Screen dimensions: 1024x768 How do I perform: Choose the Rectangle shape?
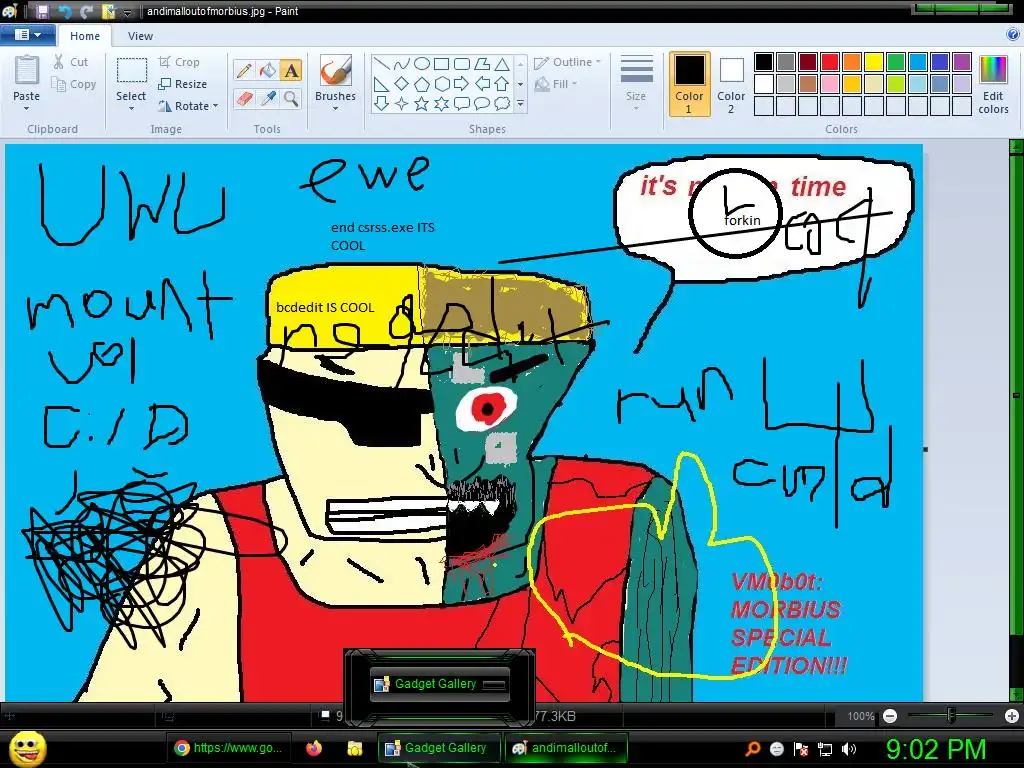pos(441,64)
